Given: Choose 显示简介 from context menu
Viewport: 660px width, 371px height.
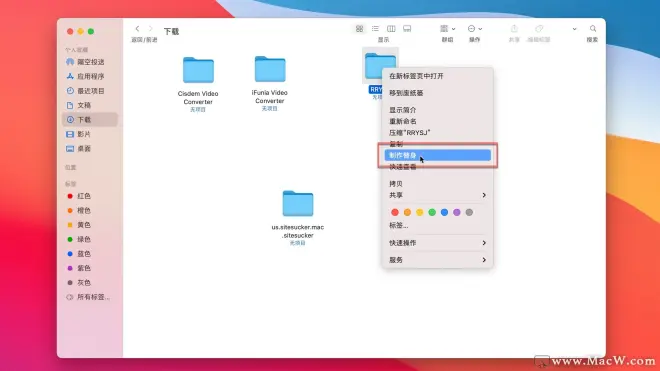Looking at the screenshot, I should (x=437, y=110).
